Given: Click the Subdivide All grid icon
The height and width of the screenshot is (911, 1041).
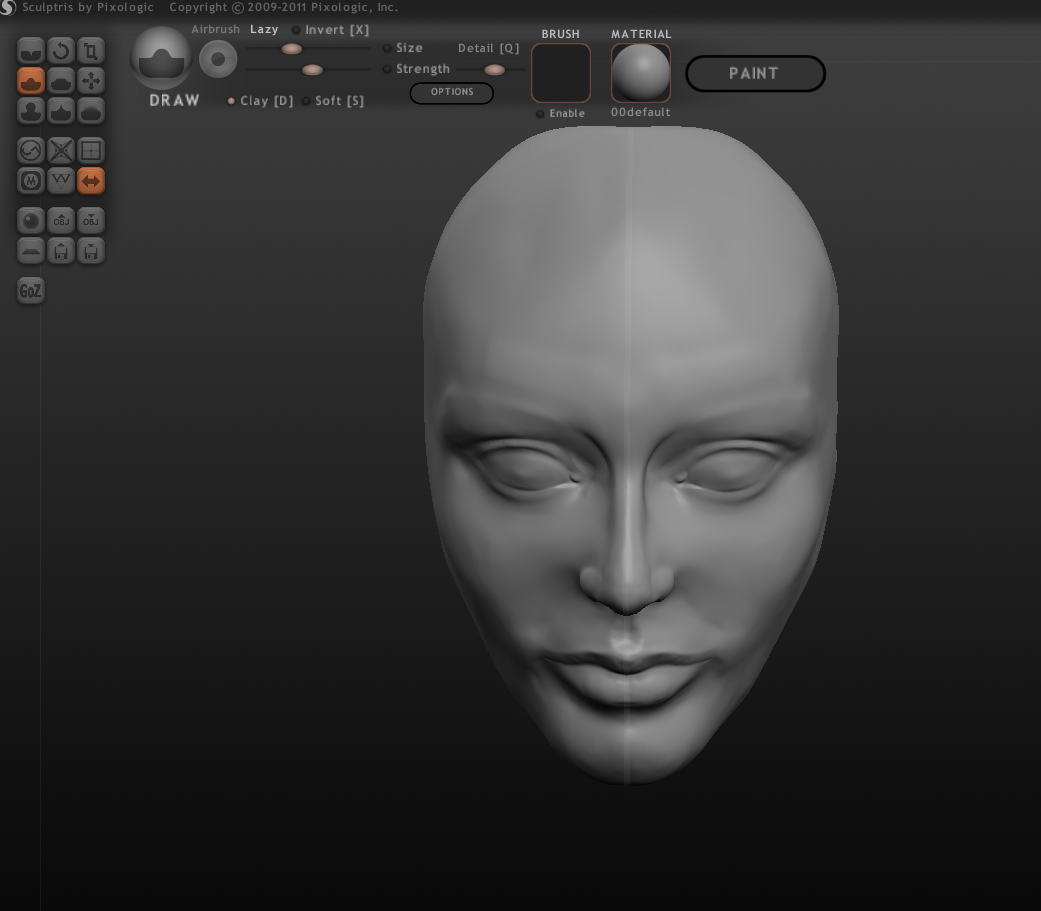Looking at the screenshot, I should tap(91, 151).
